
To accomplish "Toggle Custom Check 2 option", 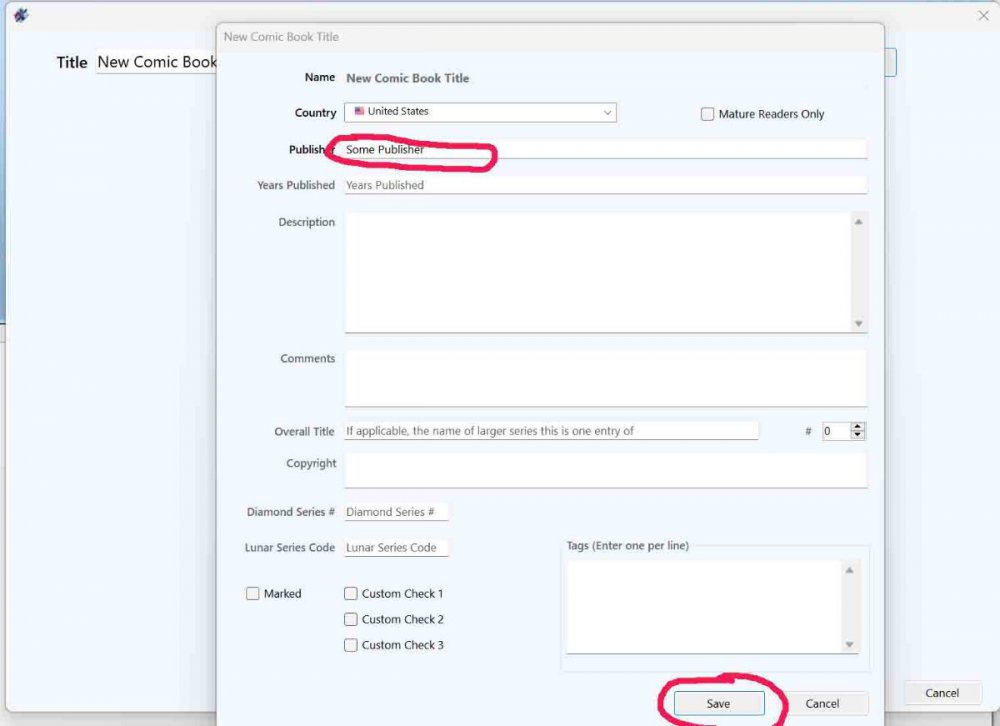I will tap(351, 620).
